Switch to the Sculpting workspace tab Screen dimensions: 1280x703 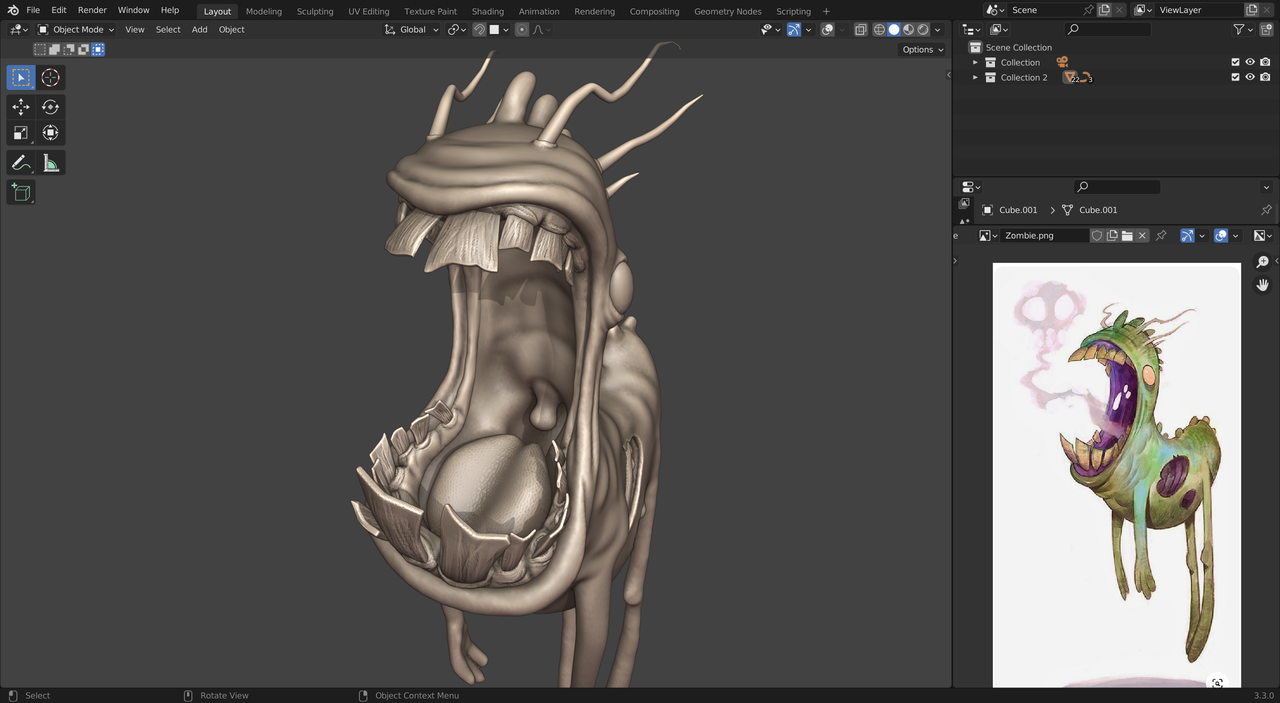tap(315, 11)
